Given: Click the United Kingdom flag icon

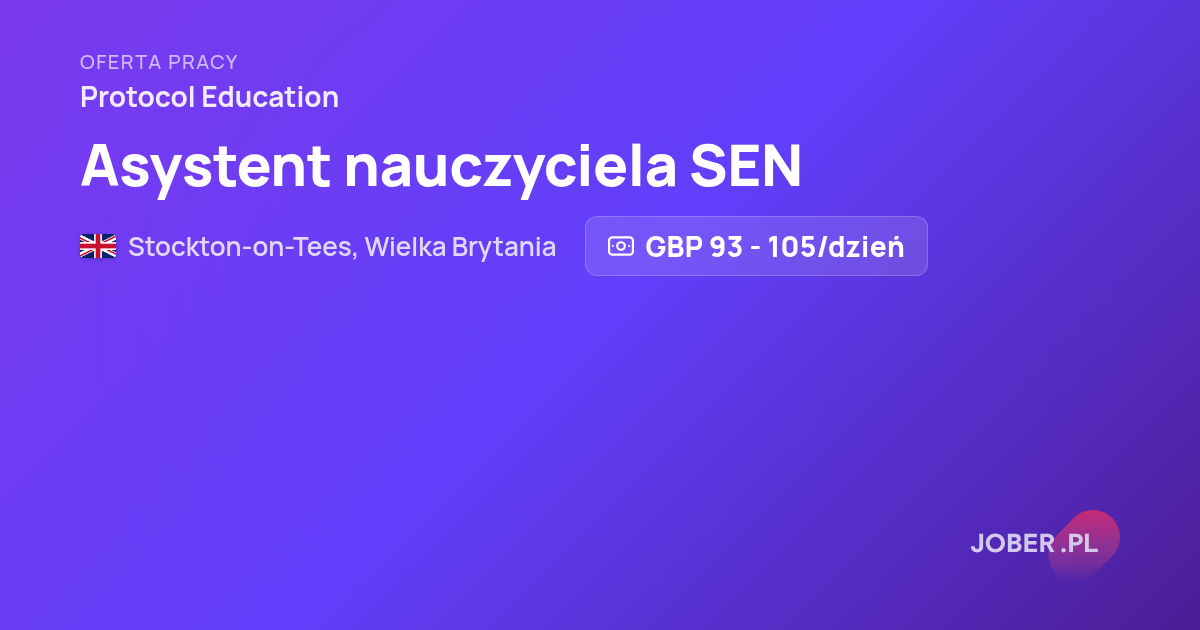Looking at the screenshot, I should pyautogui.click(x=98, y=246).
